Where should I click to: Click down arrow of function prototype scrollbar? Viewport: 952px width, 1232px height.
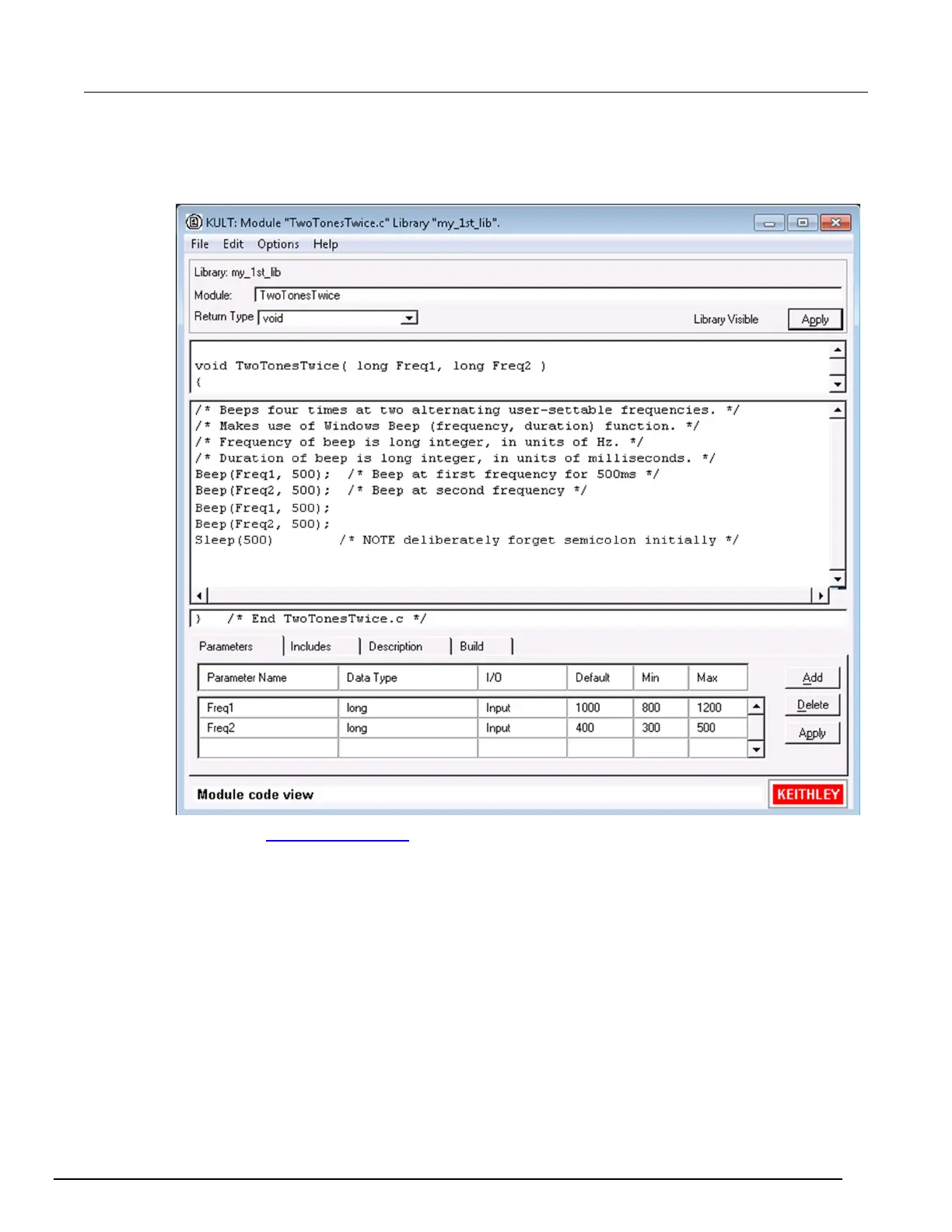click(837, 384)
